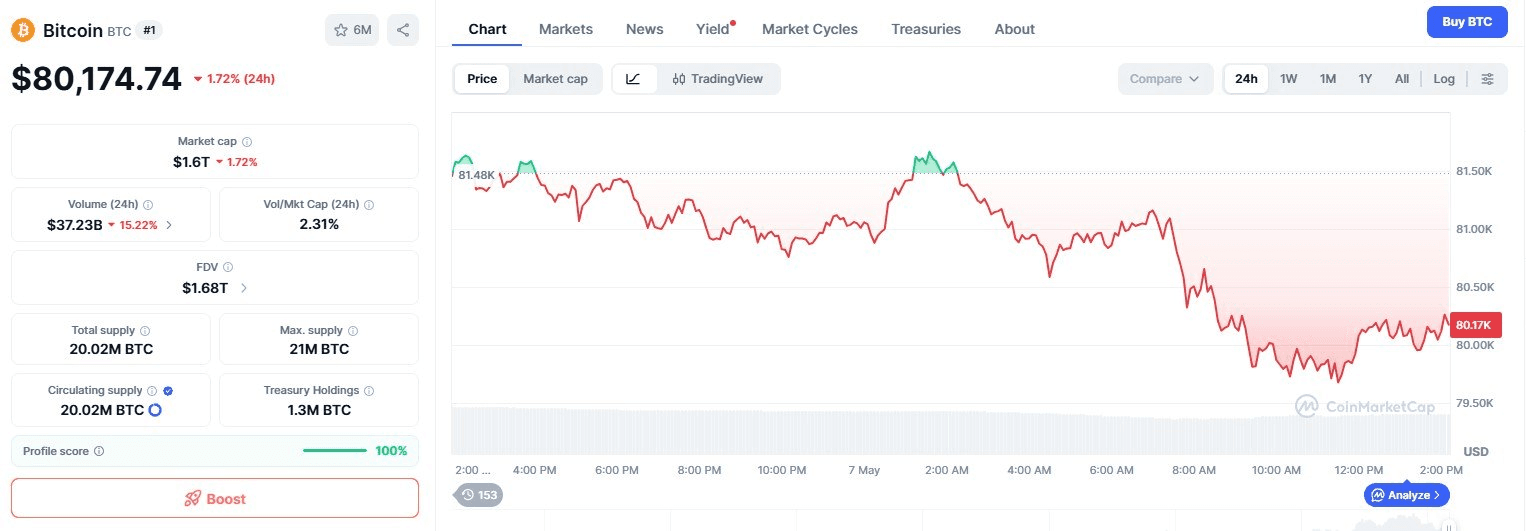Click the Profile score progress bar
Image resolution: width=1526 pixels, height=531 pixels.
[335, 451]
